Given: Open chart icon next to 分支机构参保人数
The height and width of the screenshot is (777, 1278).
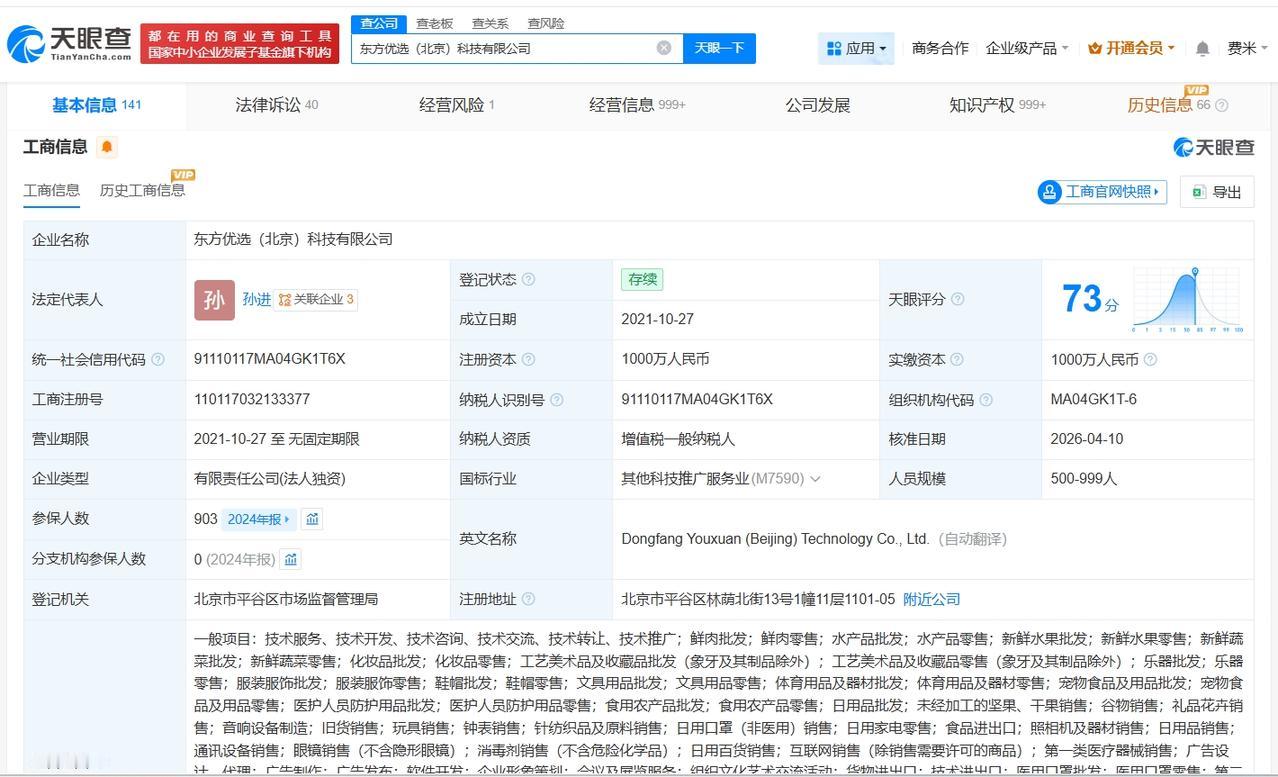Looking at the screenshot, I should [290, 559].
